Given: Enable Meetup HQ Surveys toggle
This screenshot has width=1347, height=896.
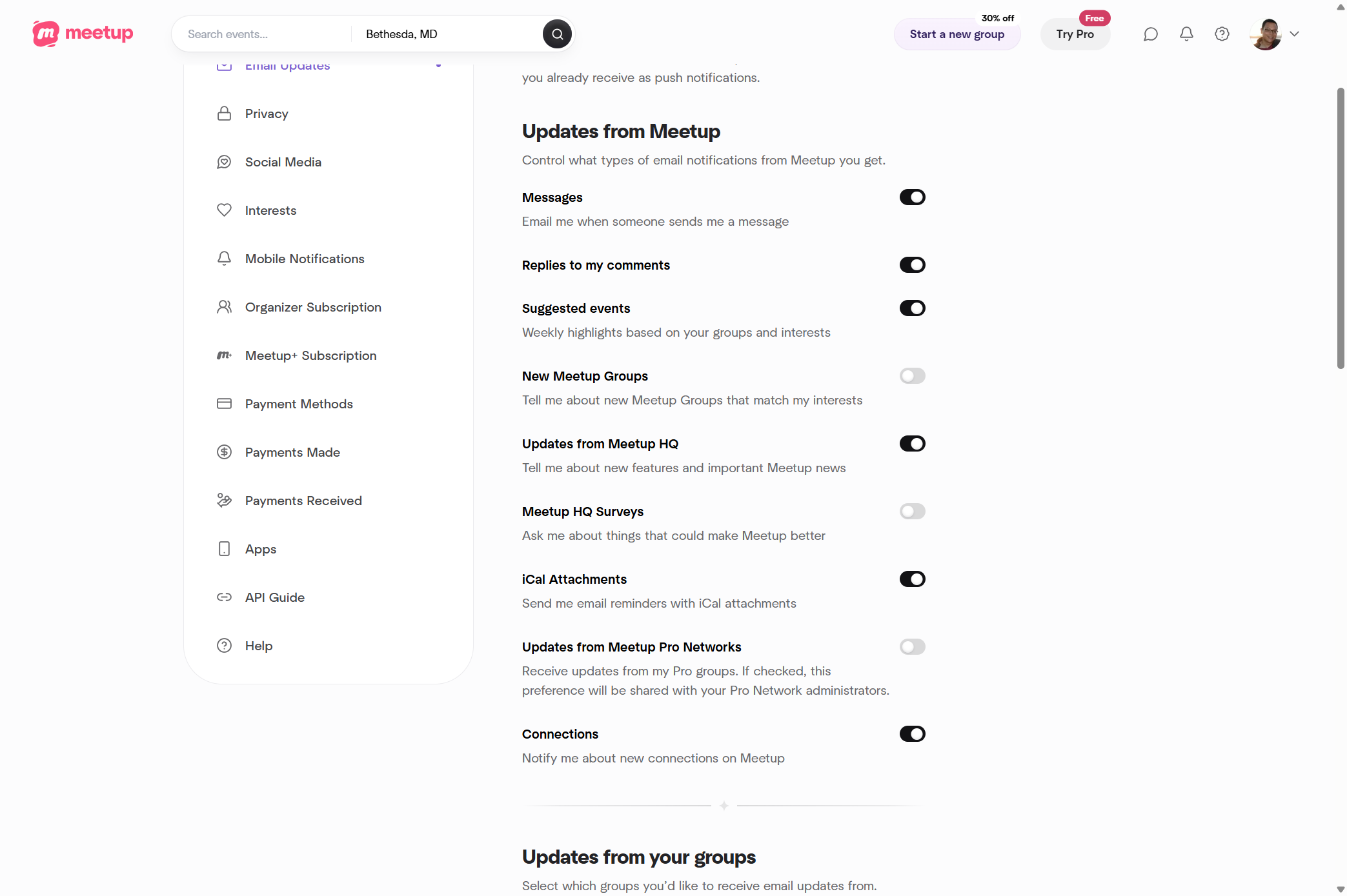Looking at the screenshot, I should pos(912,512).
